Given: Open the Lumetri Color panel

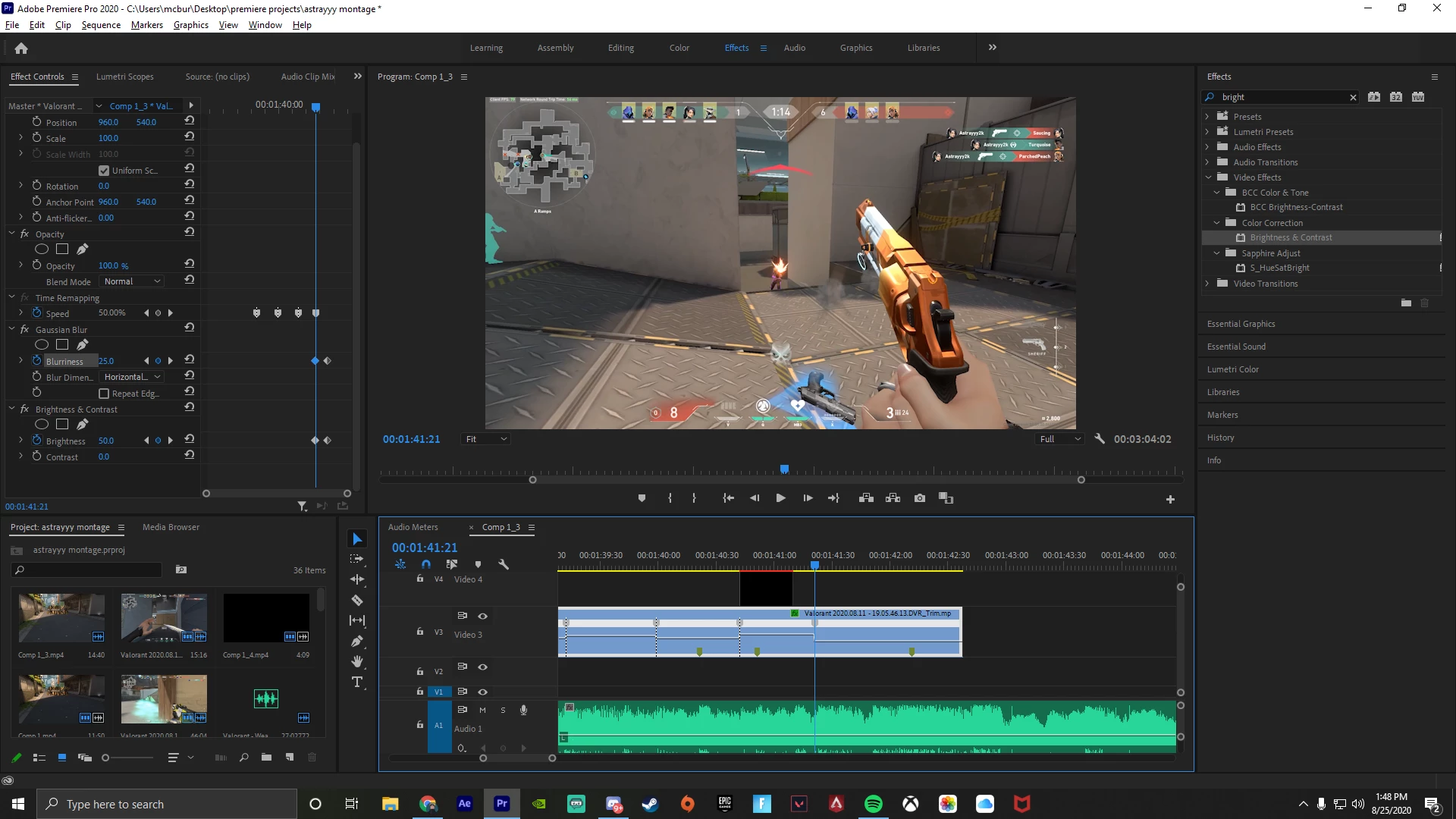Looking at the screenshot, I should [1232, 369].
